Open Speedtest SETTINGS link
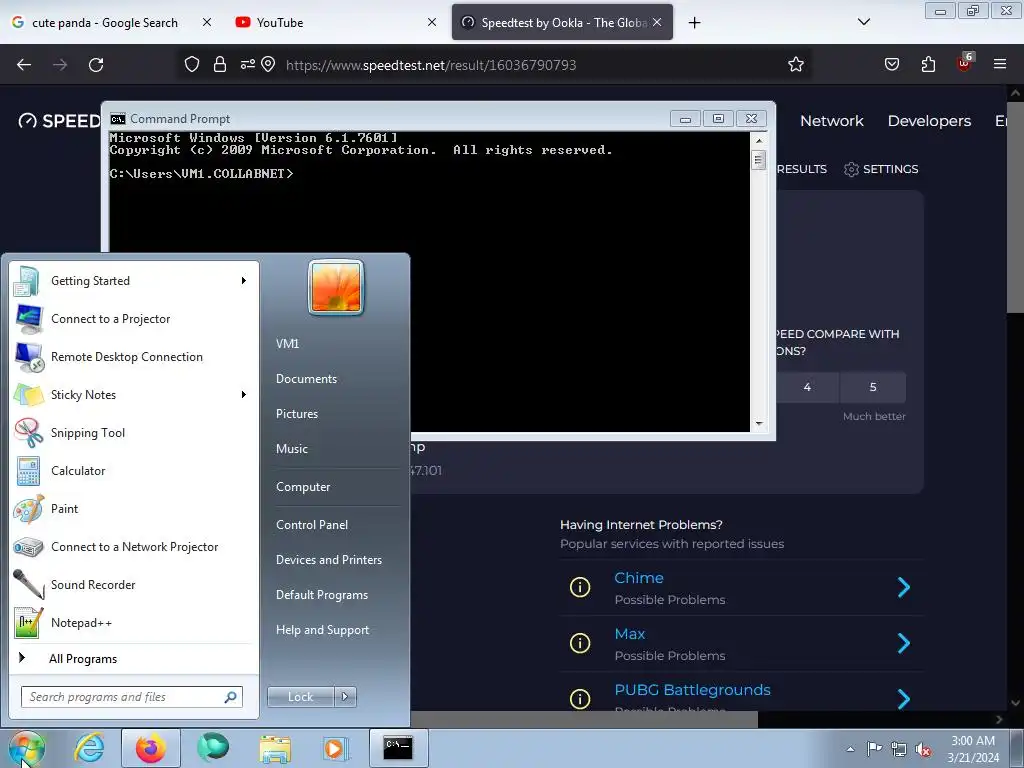1024x768 pixels. [881, 169]
